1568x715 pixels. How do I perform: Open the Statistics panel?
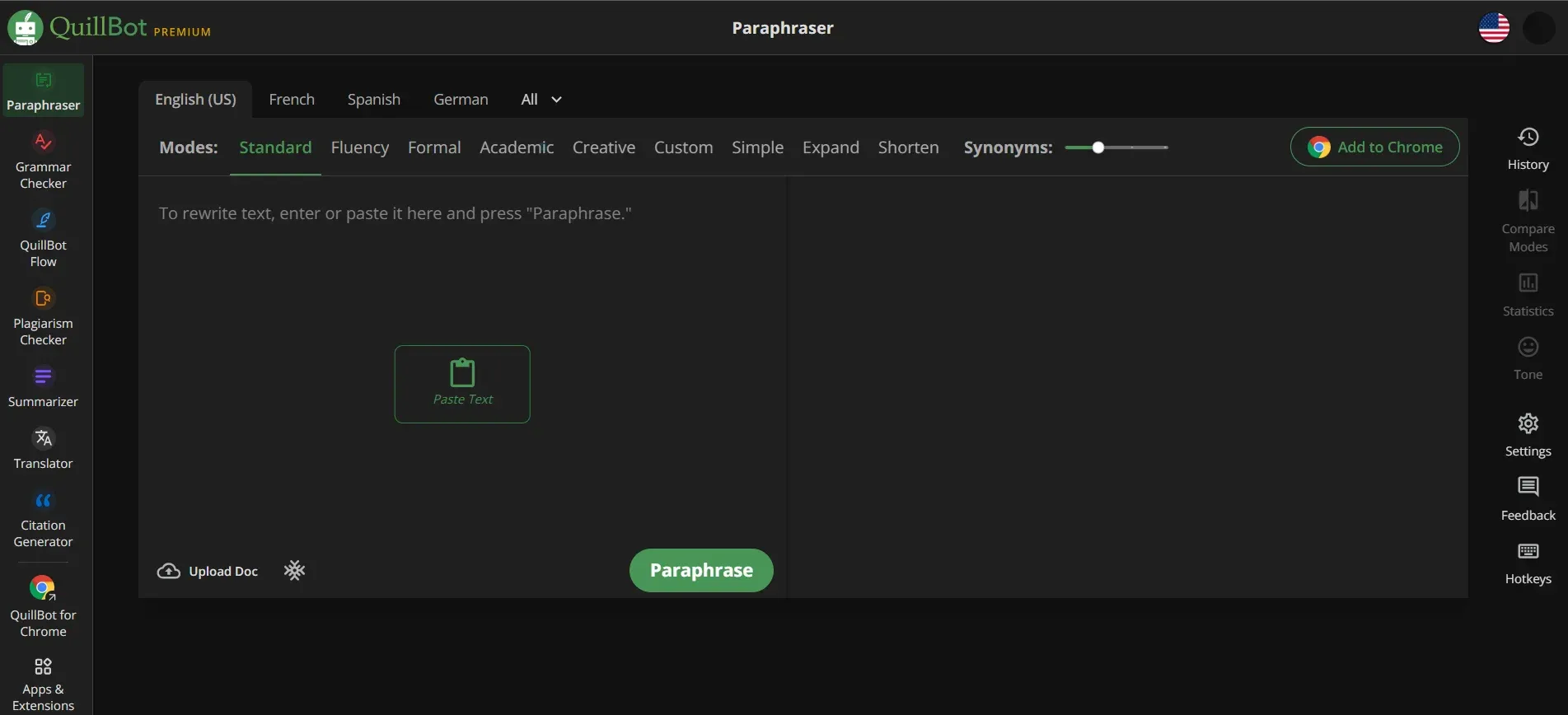pyautogui.click(x=1528, y=294)
